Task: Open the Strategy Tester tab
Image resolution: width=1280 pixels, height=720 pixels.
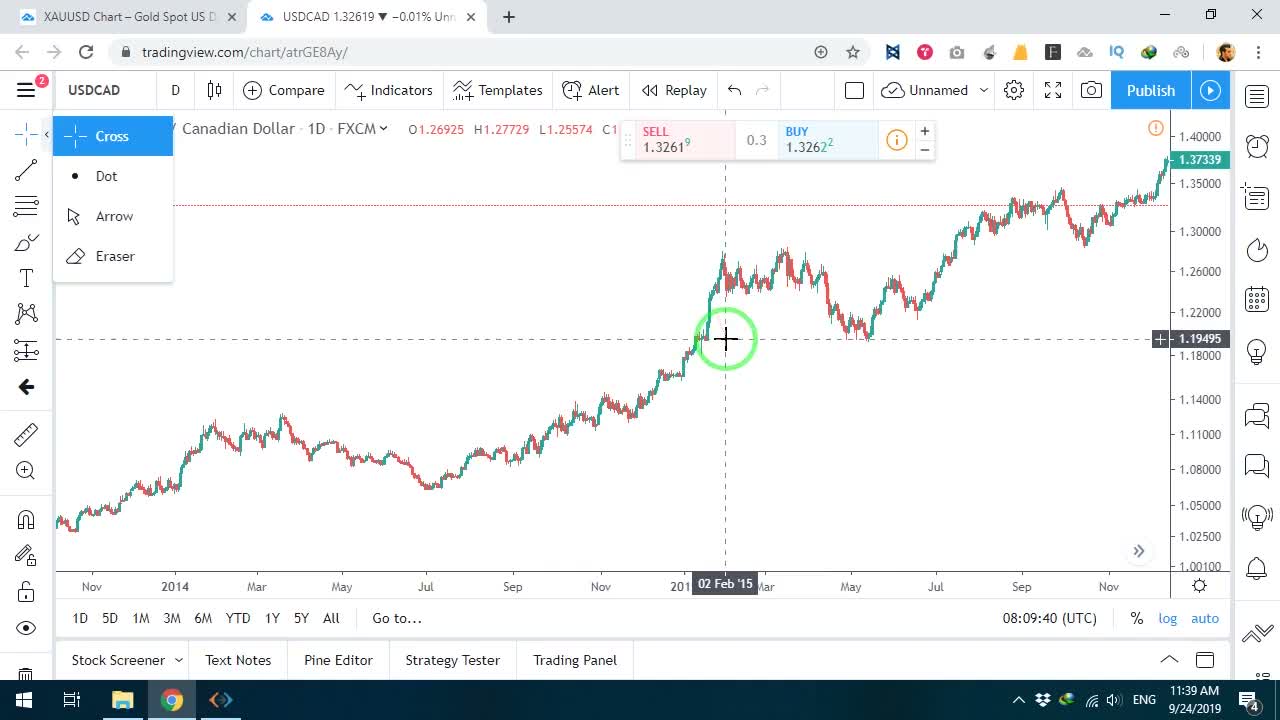Action: [x=452, y=660]
